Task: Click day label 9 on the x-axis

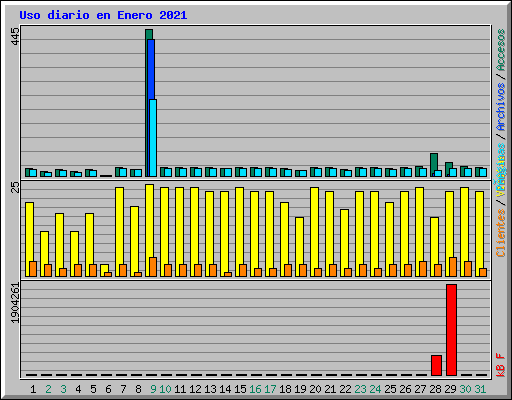Action: pos(153,389)
